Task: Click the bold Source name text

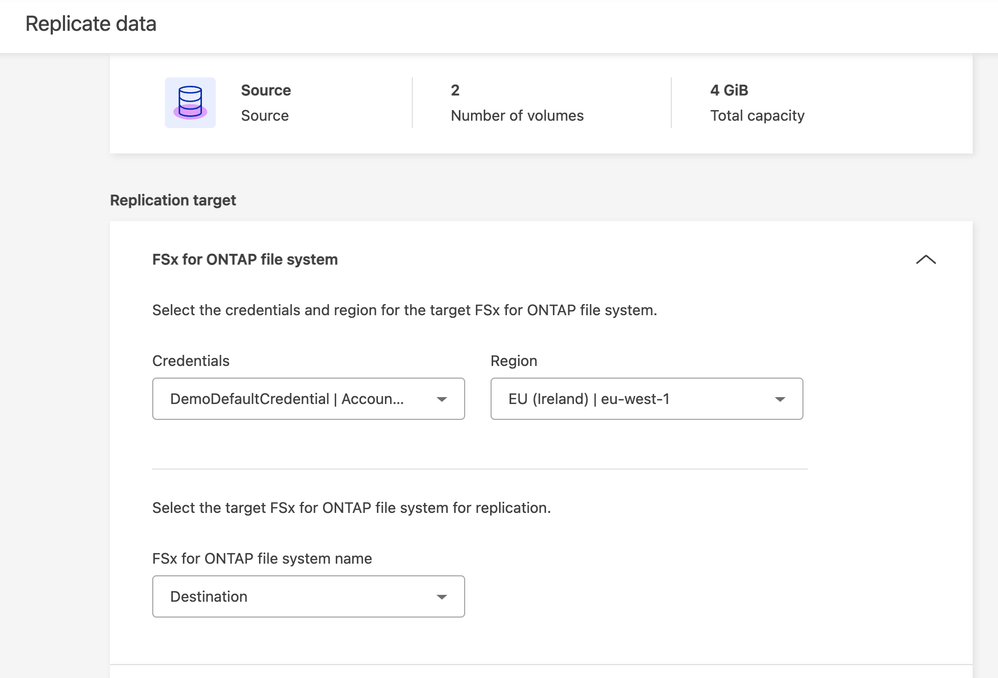Action: coord(266,90)
